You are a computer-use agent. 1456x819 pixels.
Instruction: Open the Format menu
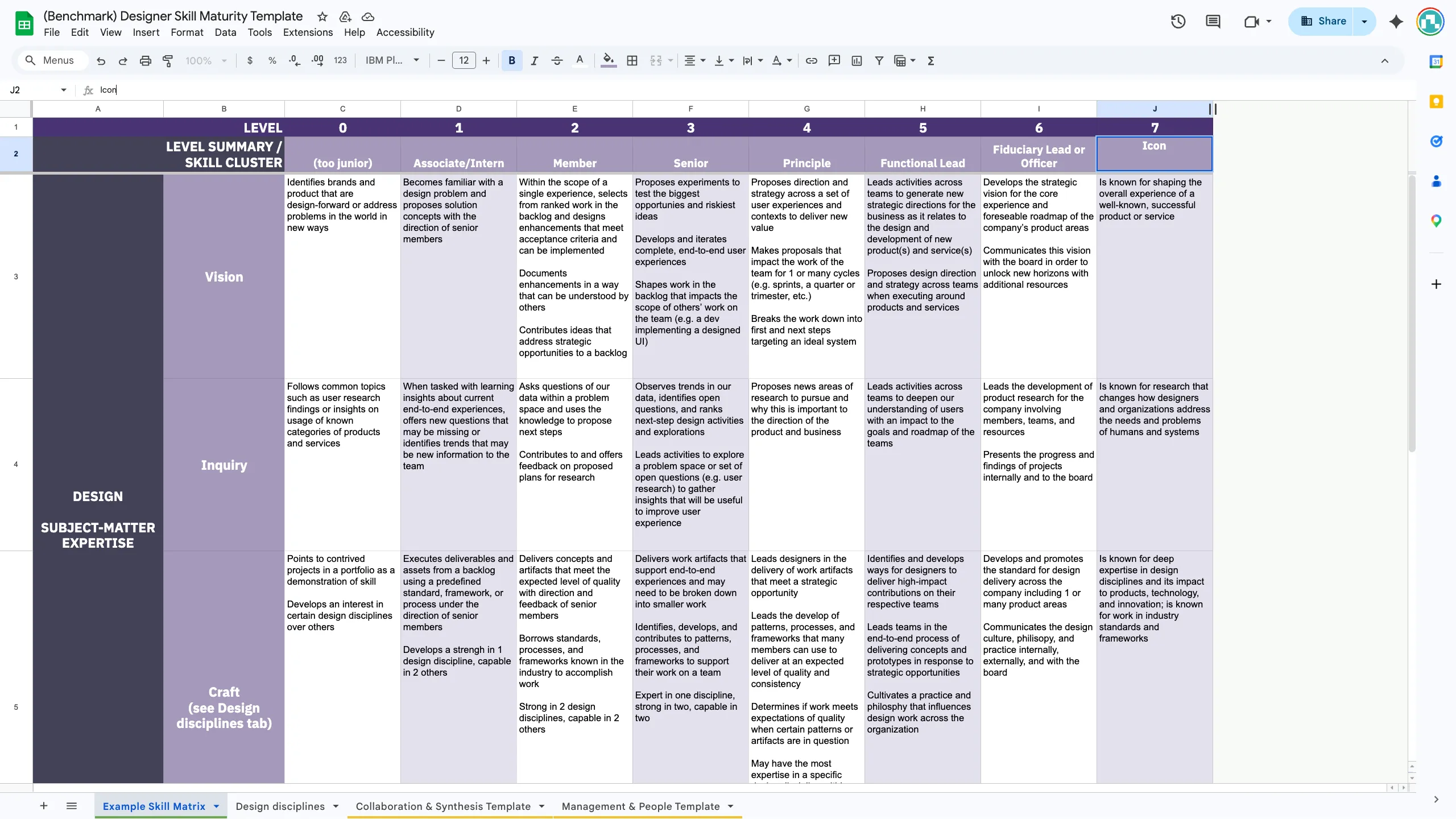coord(187,32)
